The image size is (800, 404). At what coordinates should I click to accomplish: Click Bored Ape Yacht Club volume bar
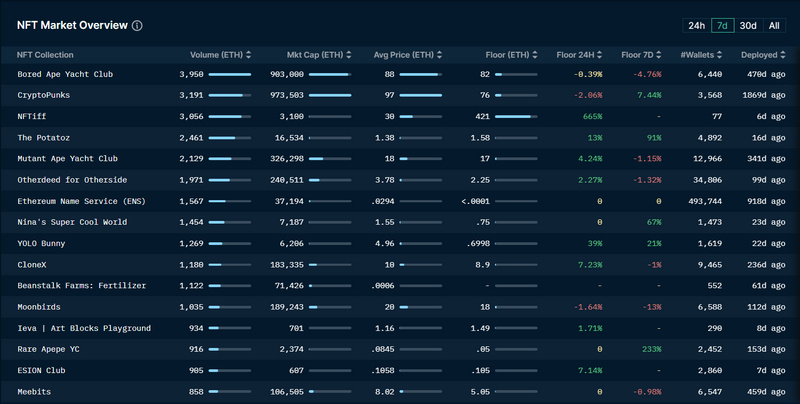pyautogui.click(x=230, y=74)
